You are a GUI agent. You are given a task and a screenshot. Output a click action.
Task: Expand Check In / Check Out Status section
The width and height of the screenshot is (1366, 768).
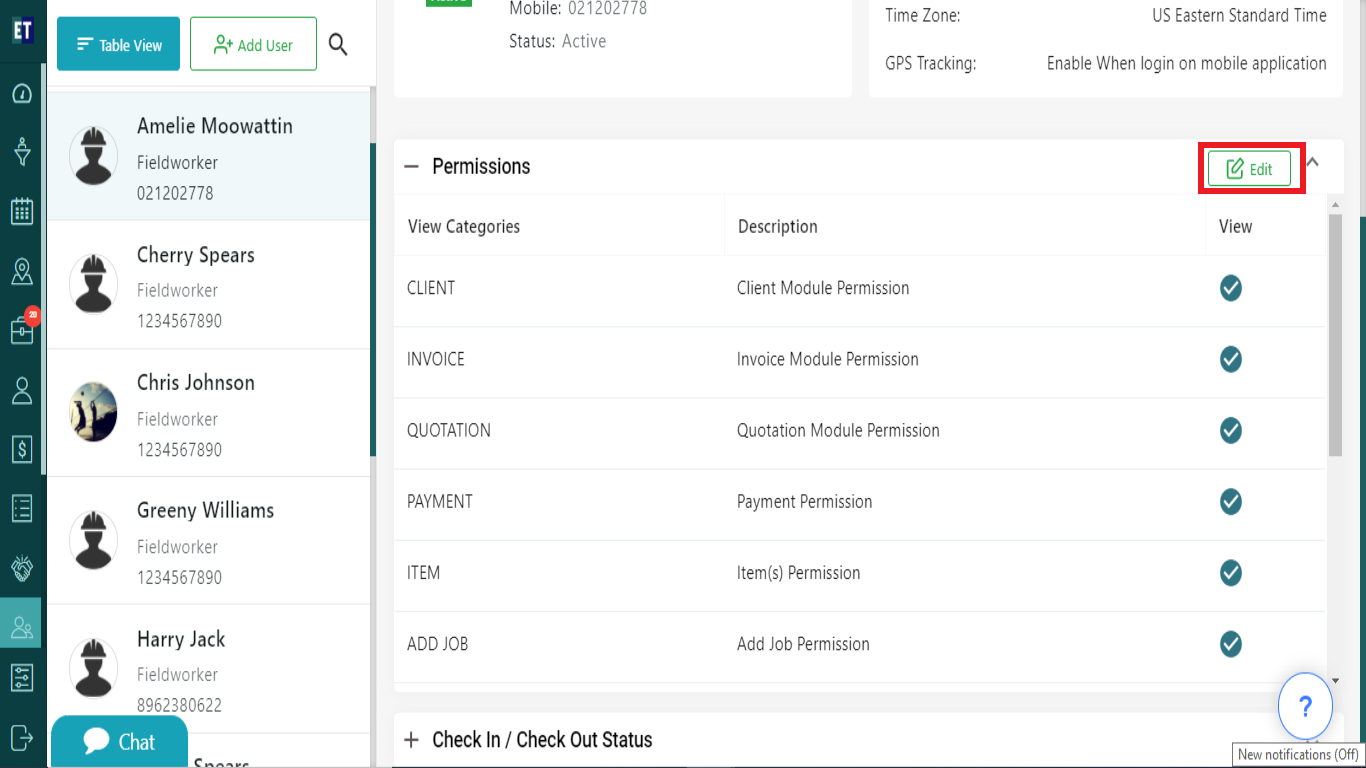click(x=411, y=740)
